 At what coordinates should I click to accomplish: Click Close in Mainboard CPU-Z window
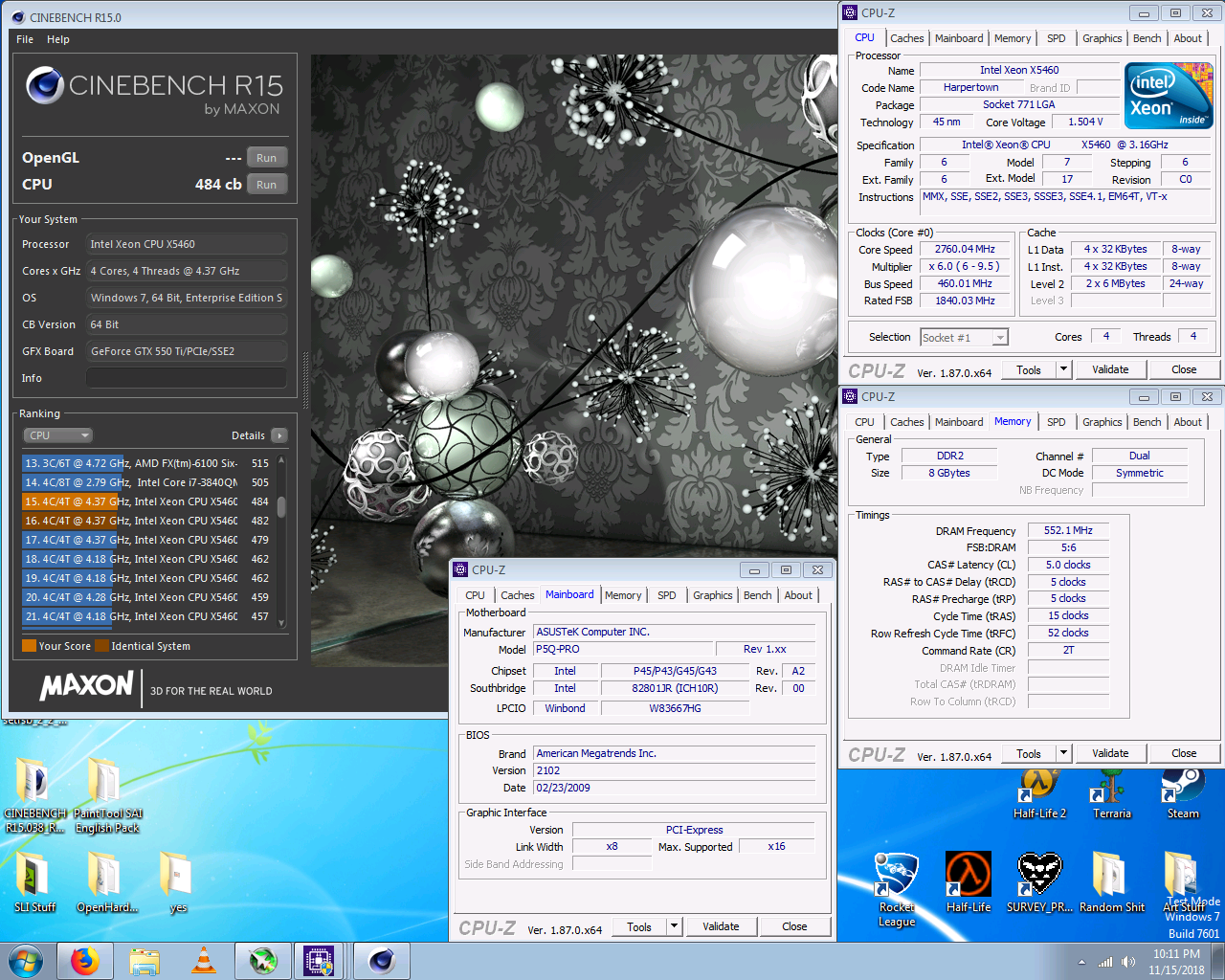coord(794,926)
